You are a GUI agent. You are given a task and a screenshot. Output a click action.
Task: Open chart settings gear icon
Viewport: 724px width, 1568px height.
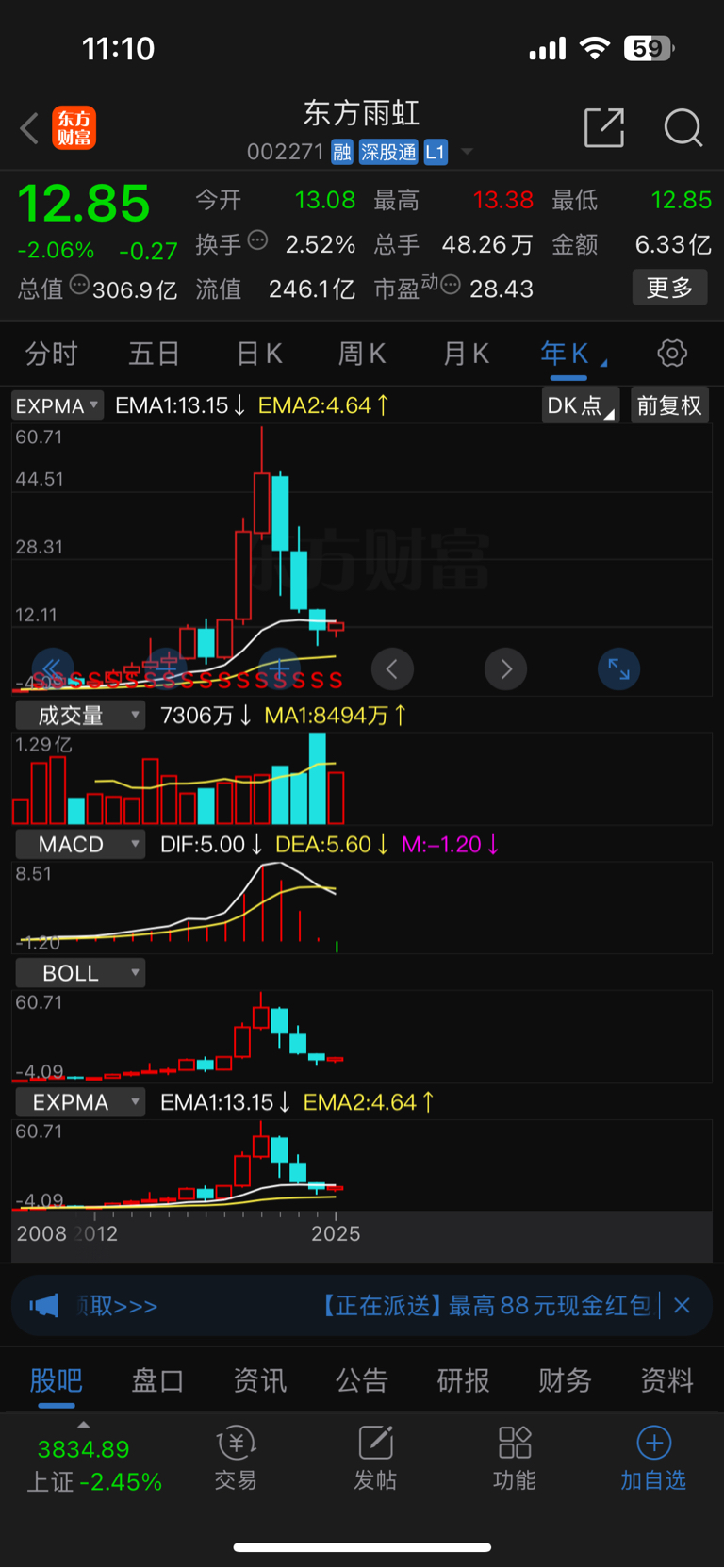tap(672, 354)
